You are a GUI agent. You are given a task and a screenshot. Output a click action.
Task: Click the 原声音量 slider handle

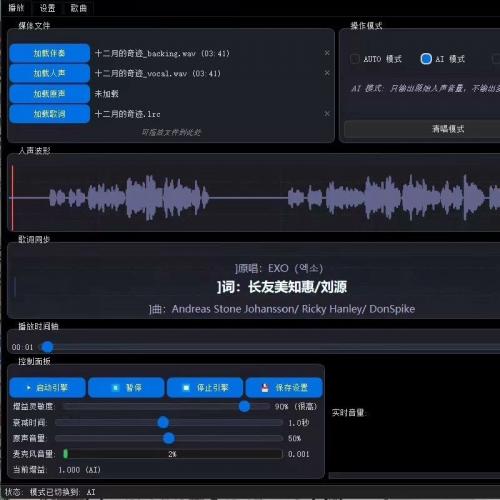coord(169,438)
